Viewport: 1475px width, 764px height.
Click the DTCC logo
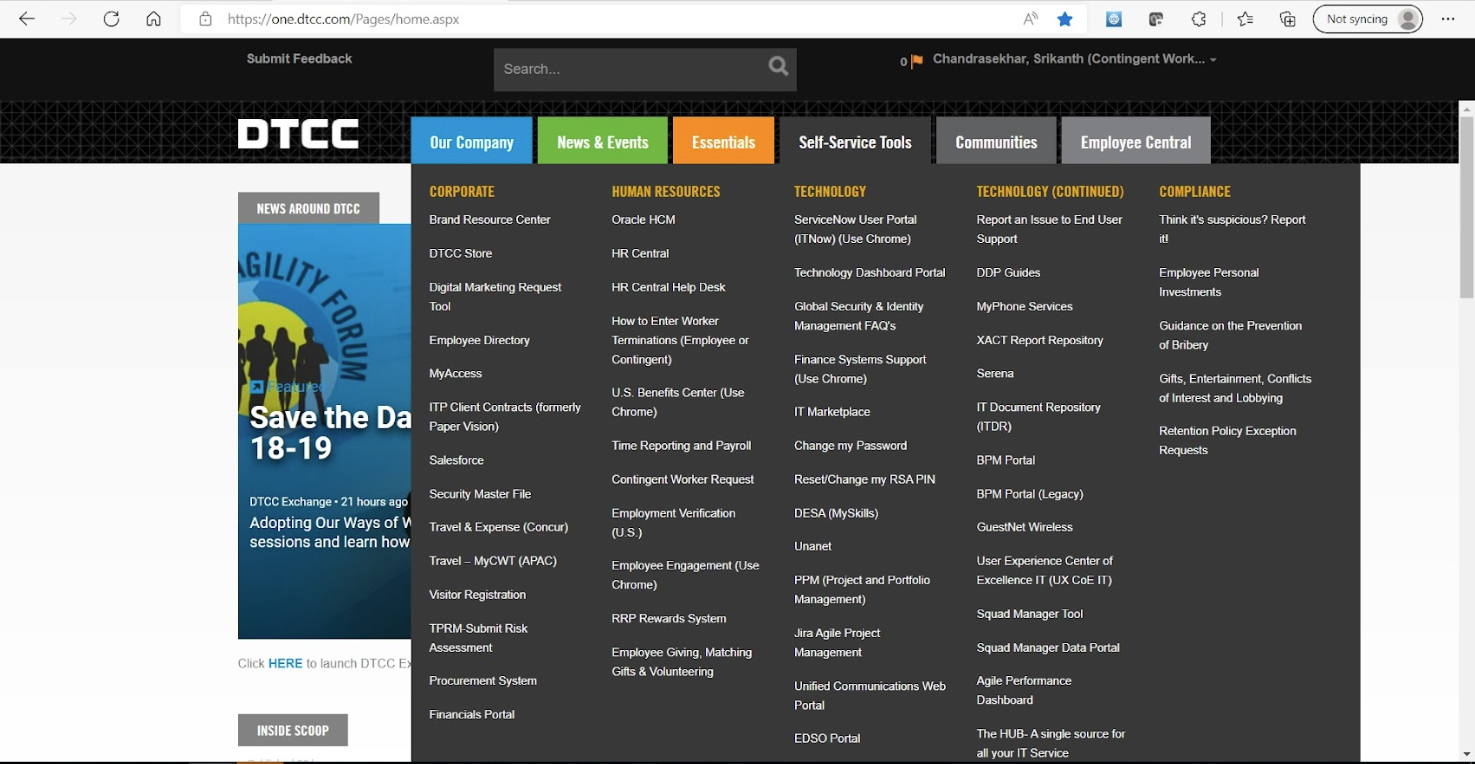(x=298, y=134)
